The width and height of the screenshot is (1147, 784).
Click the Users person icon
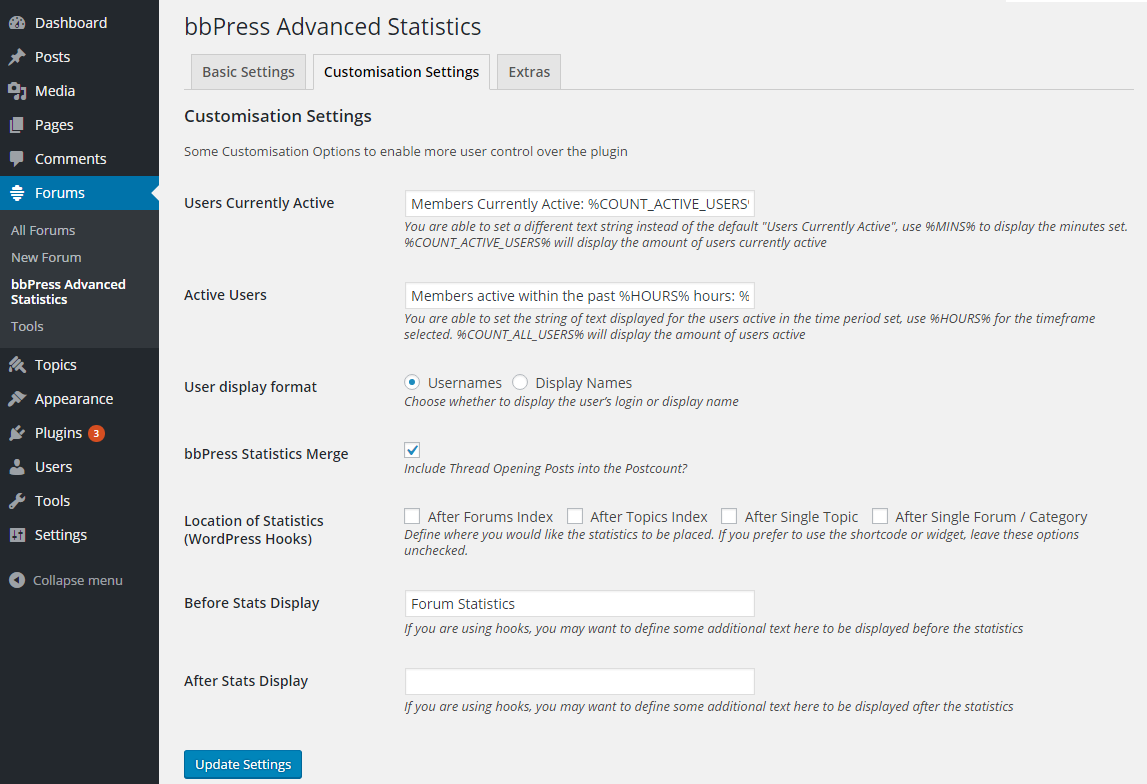[17, 467]
